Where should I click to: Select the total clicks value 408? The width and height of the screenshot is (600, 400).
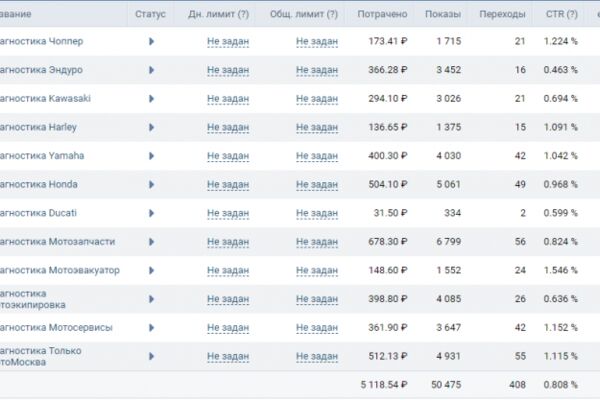[517, 385]
